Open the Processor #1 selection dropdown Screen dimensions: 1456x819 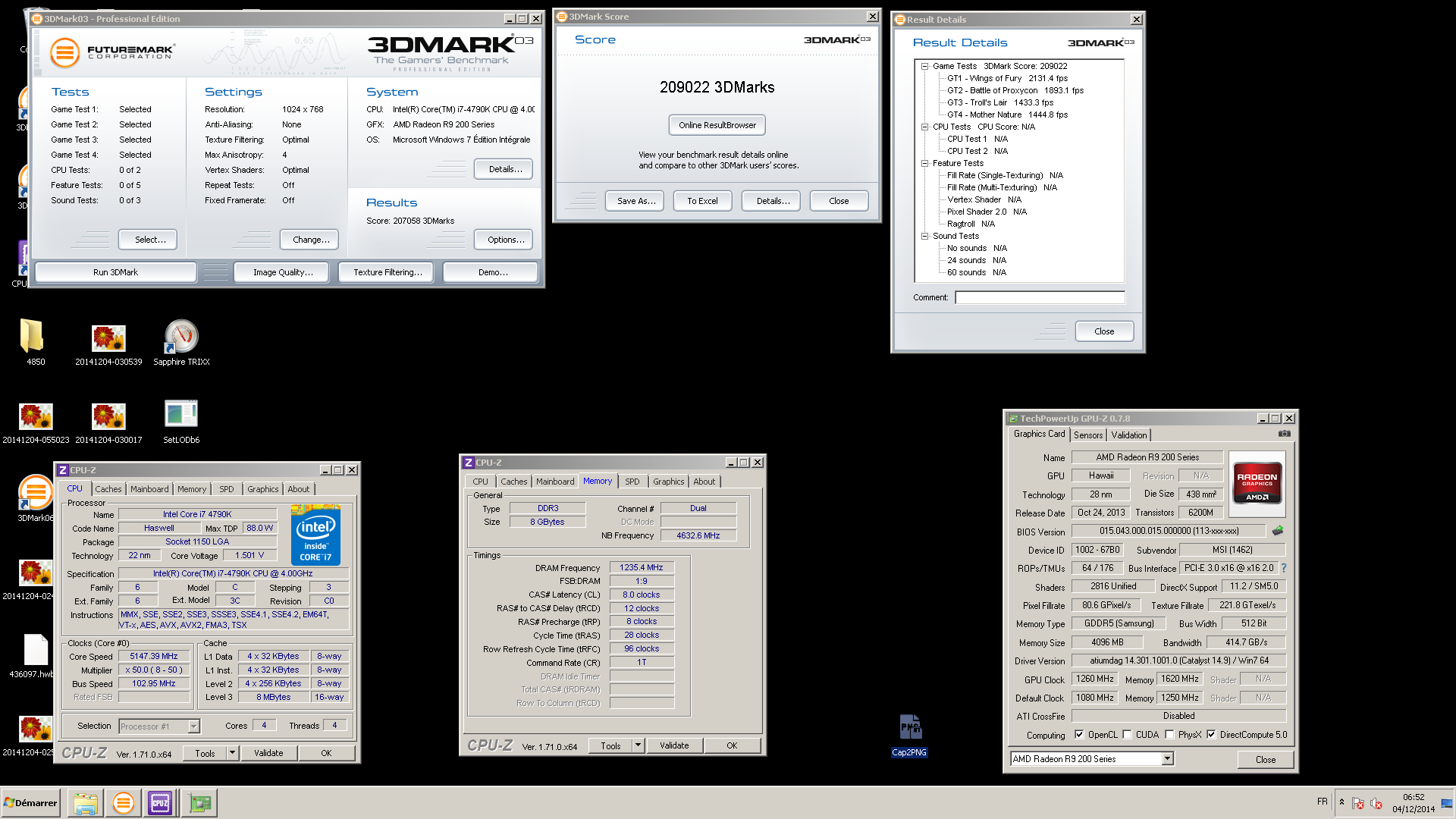194,726
